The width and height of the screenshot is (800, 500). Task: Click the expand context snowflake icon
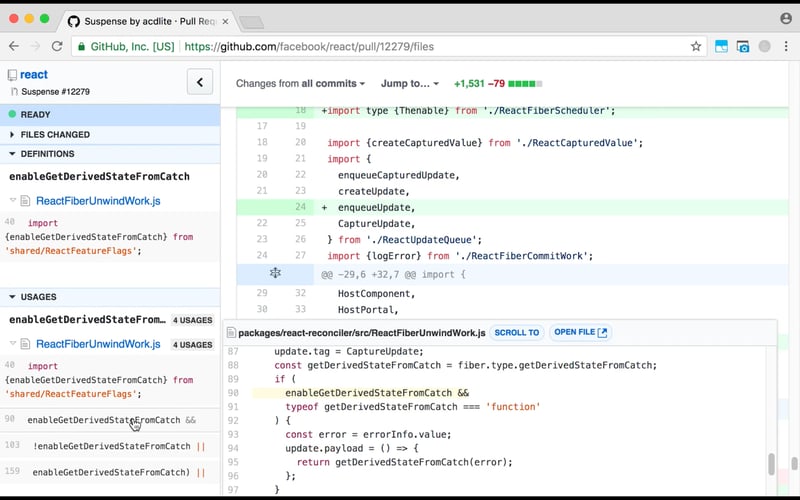tap(275, 273)
